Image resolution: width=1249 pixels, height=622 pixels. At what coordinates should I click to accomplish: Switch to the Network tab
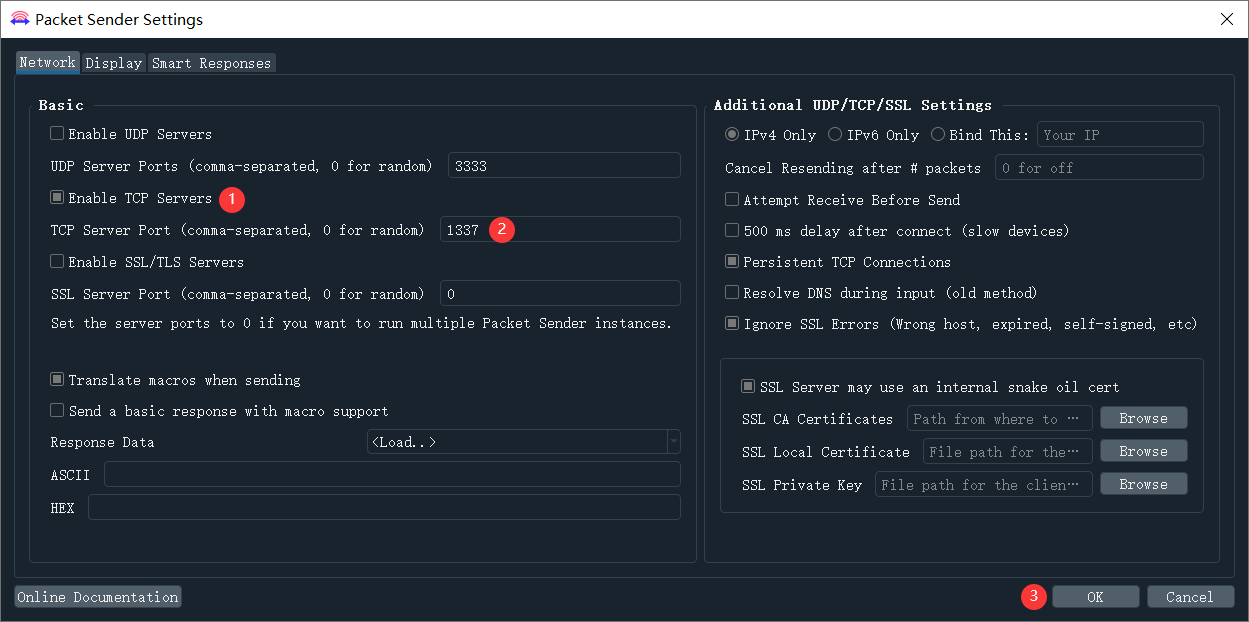click(48, 62)
